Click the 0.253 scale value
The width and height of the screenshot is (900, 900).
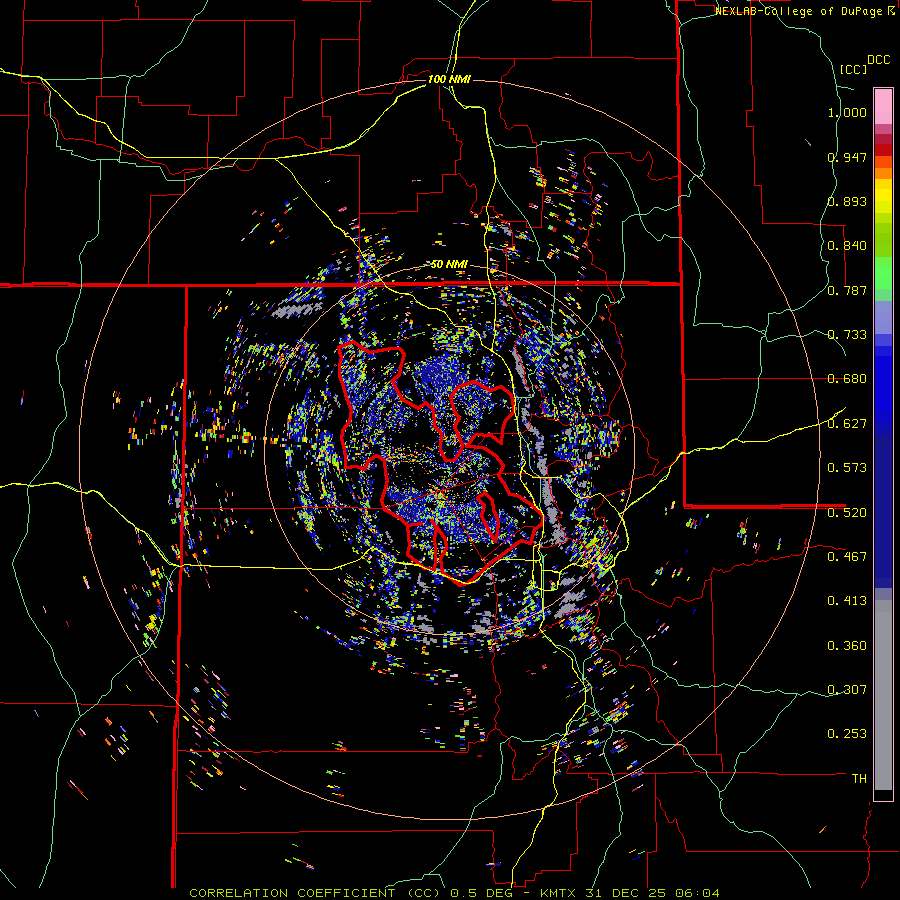pos(847,734)
